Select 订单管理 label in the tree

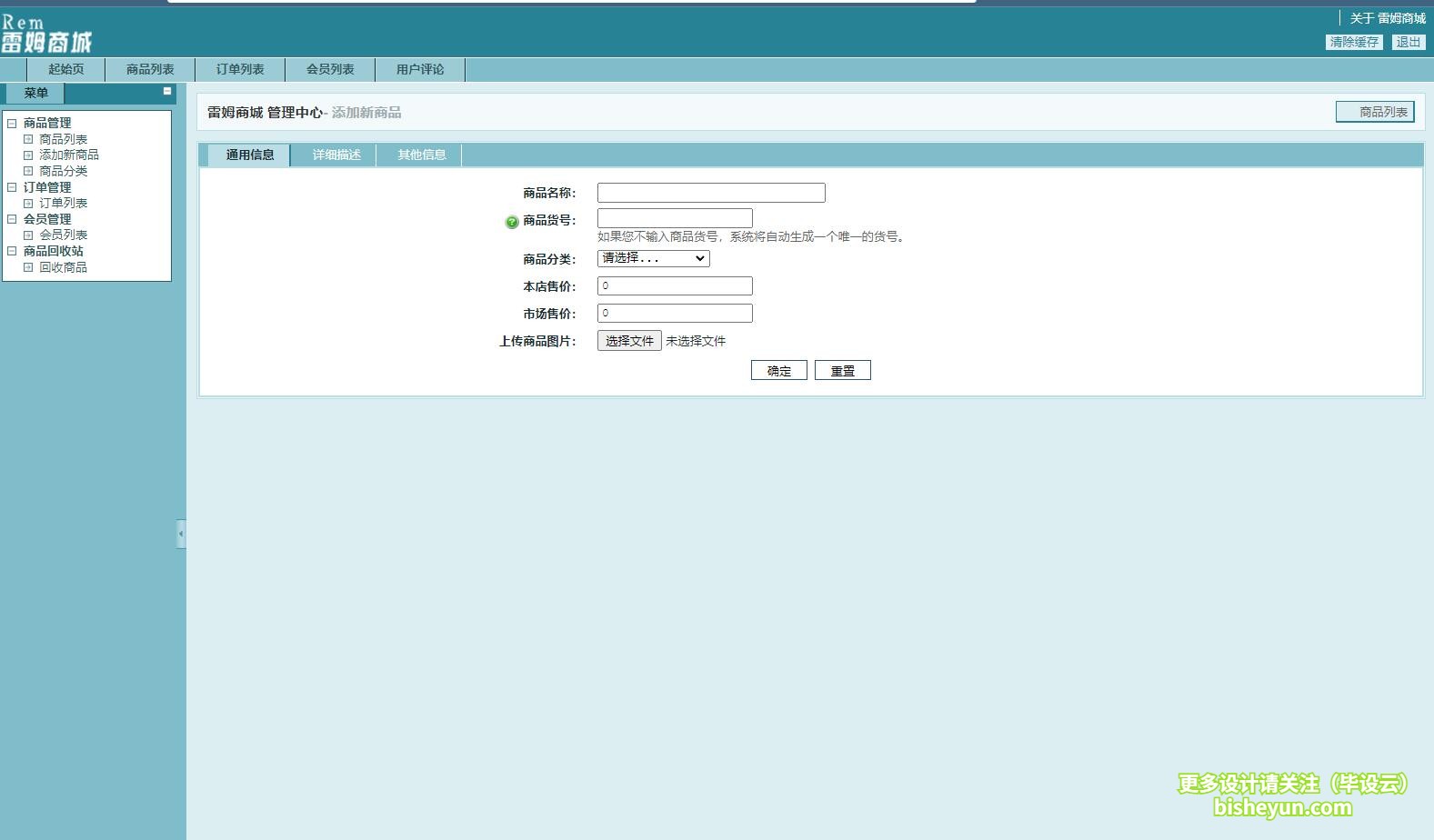tap(47, 187)
